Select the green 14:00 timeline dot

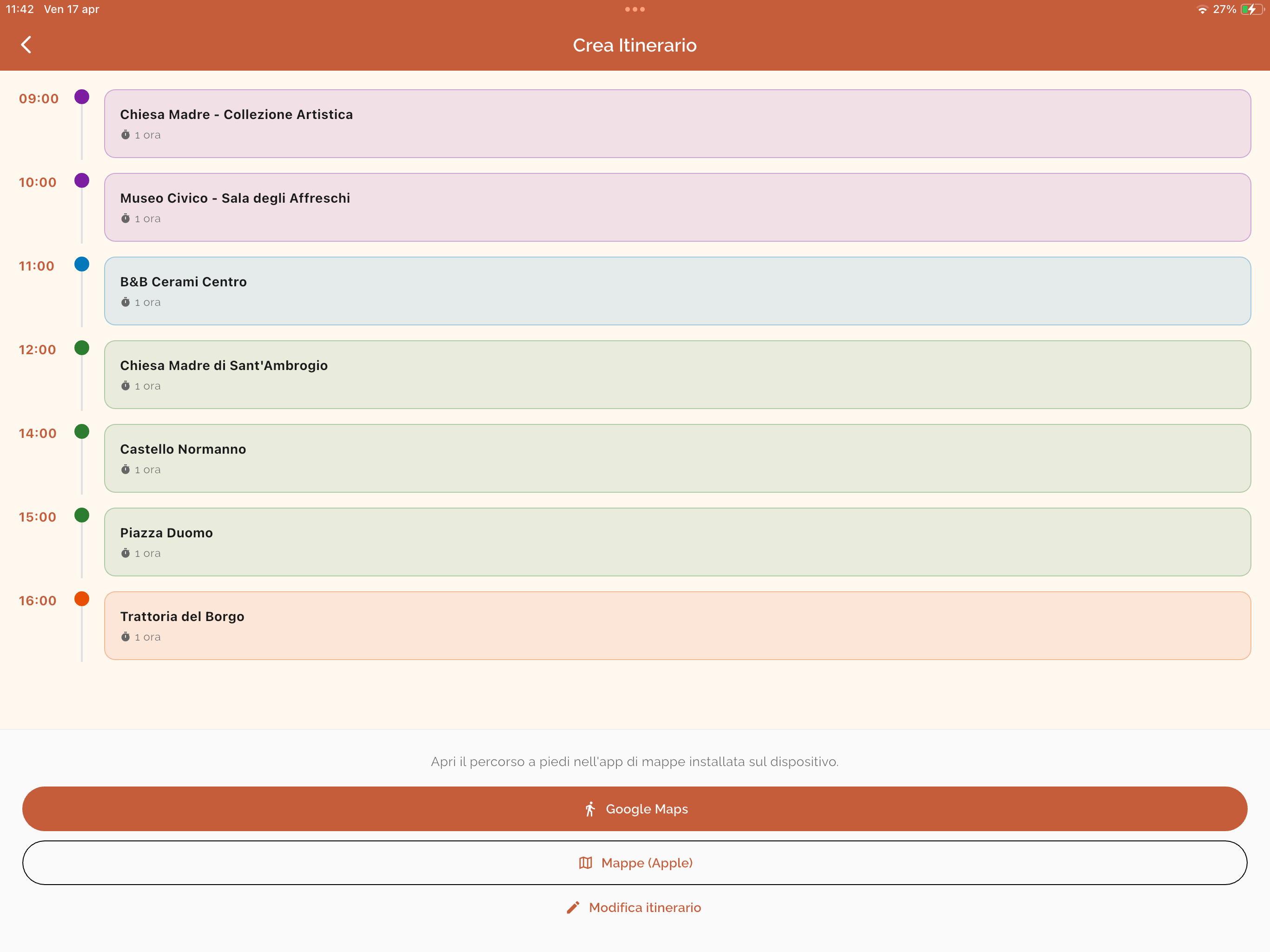82,431
